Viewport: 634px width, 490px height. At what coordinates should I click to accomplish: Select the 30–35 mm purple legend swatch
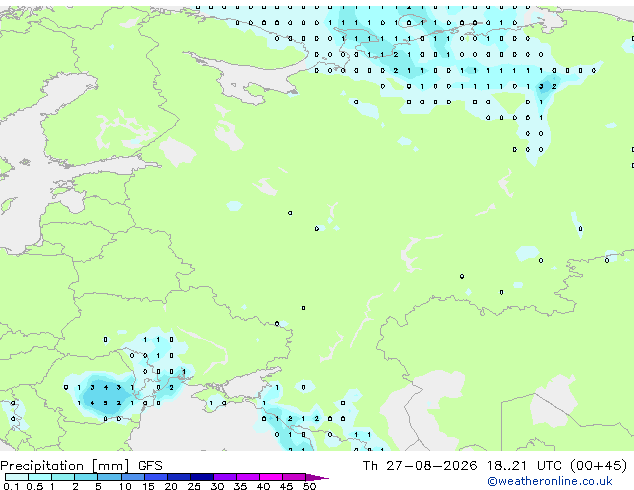point(224,477)
